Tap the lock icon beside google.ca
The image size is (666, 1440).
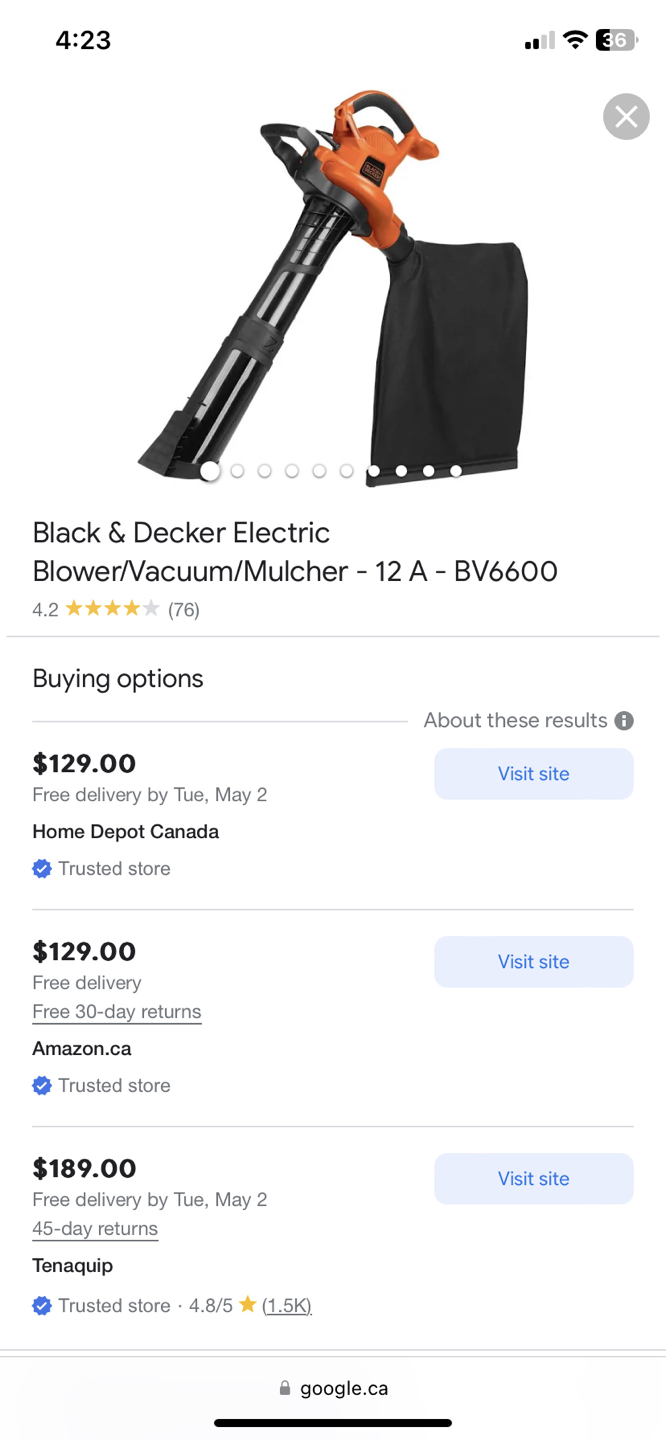tap(285, 1388)
